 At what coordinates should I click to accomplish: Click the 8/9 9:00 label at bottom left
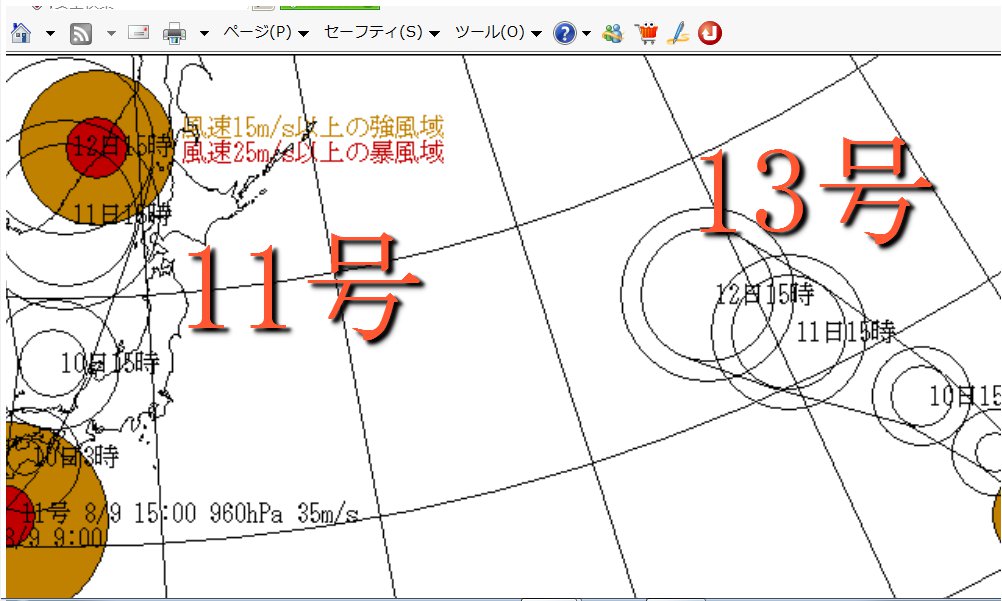(56, 537)
